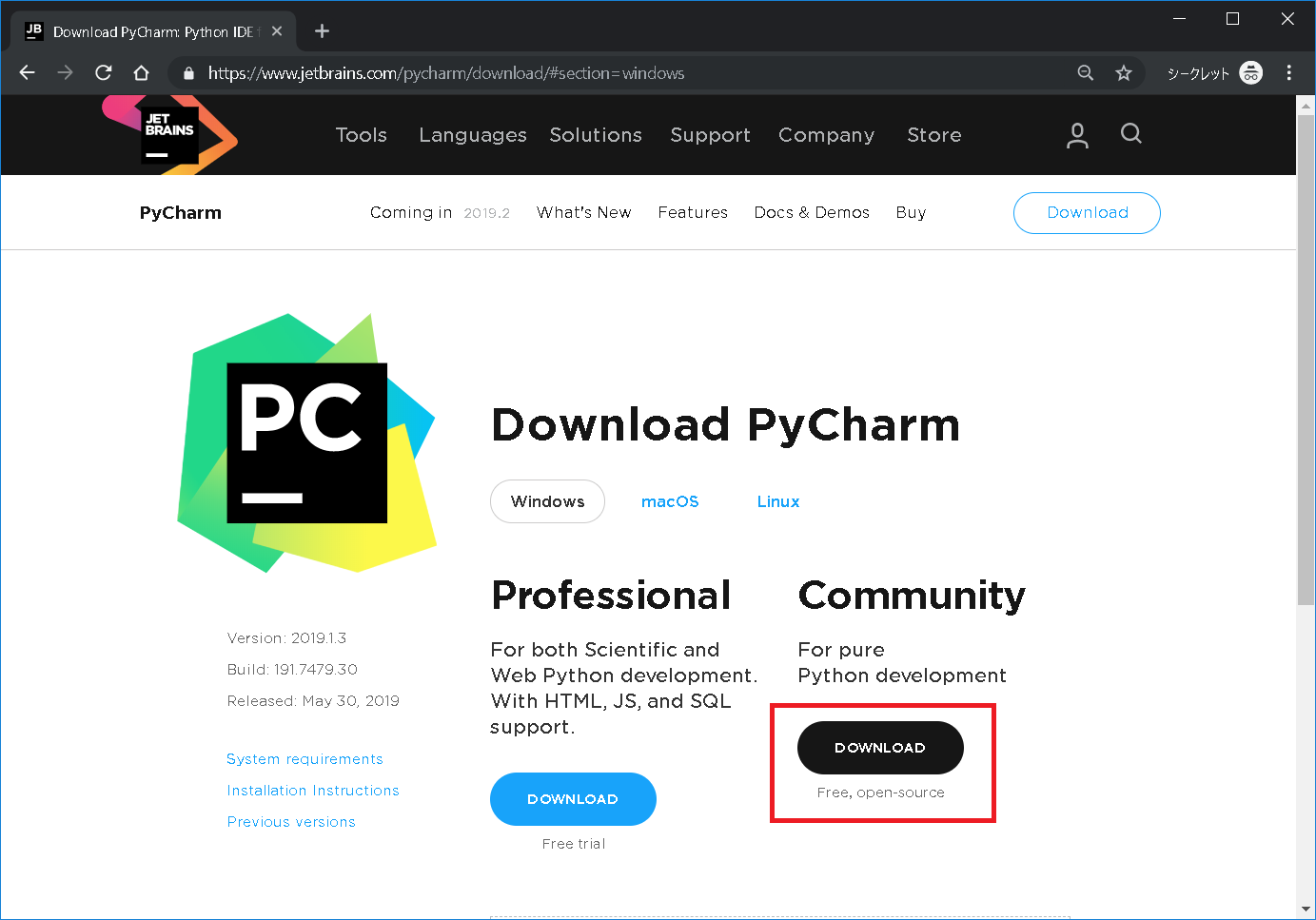1316x920 pixels.
Task: Click the browser forward arrow
Action: [65, 72]
